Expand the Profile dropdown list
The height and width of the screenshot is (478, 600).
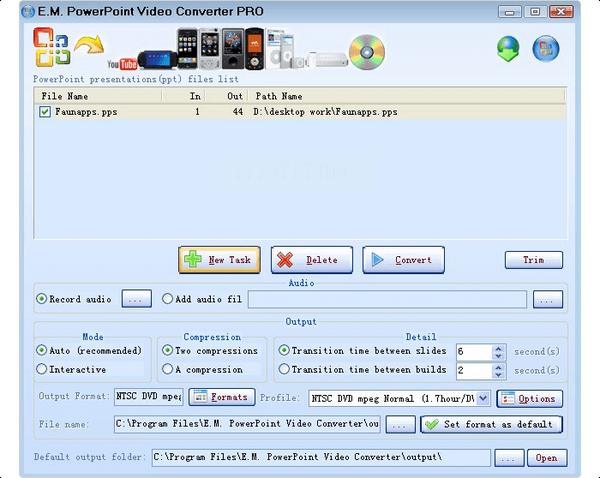483,398
